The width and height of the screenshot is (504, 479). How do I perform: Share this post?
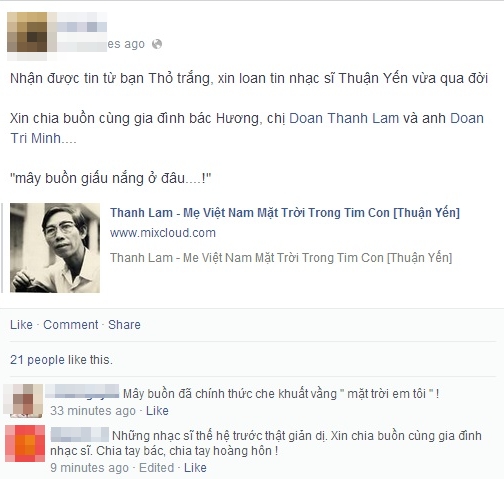point(124,325)
